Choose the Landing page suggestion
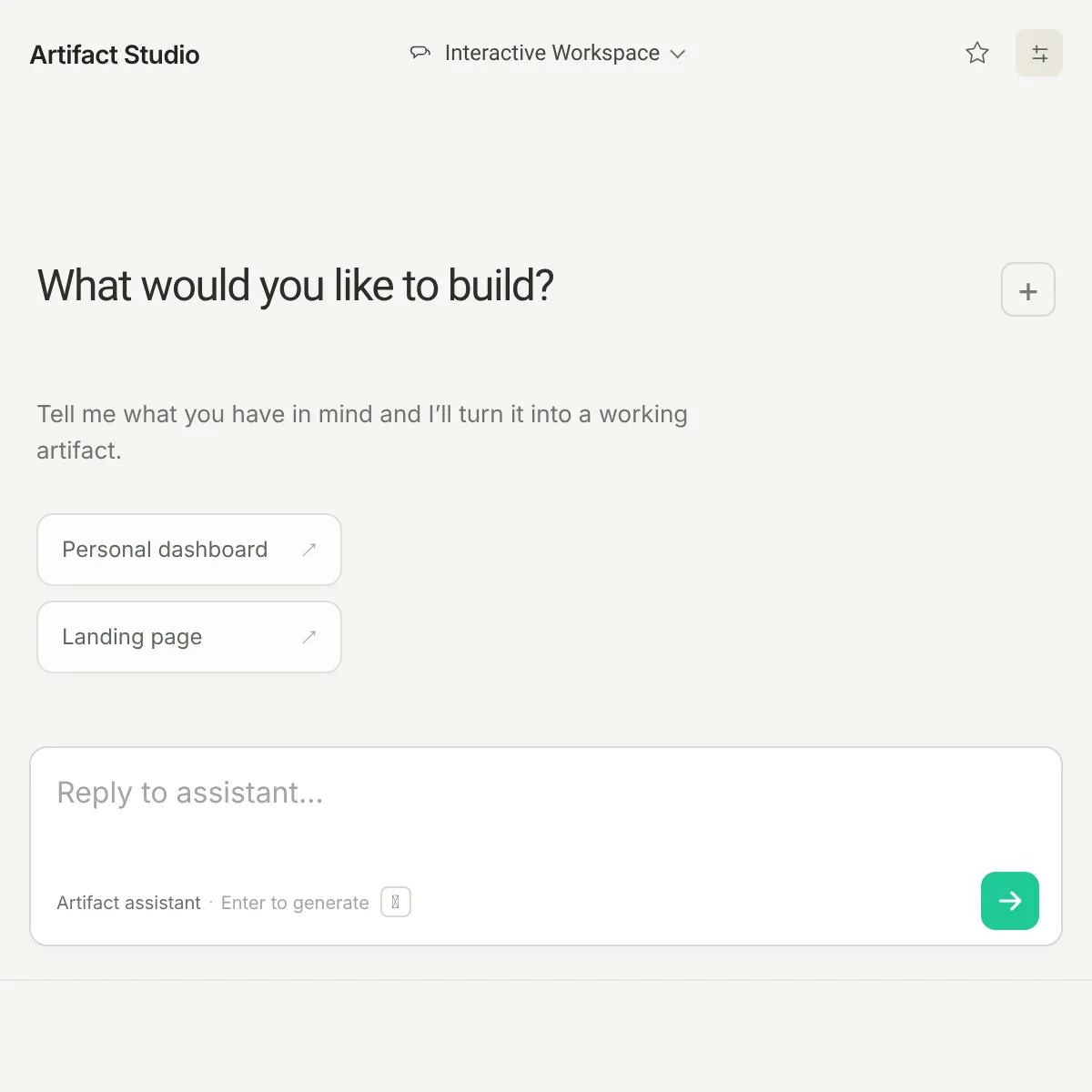Screen dimensions: 1092x1092 [189, 637]
